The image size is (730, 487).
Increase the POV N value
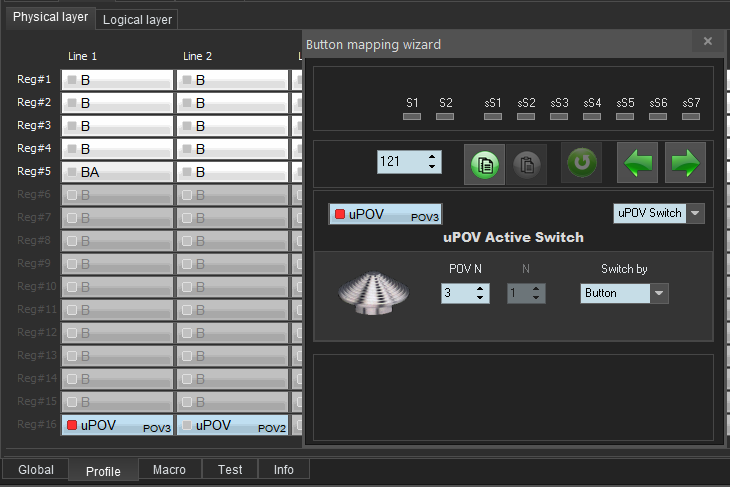pyautogui.click(x=480, y=289)
